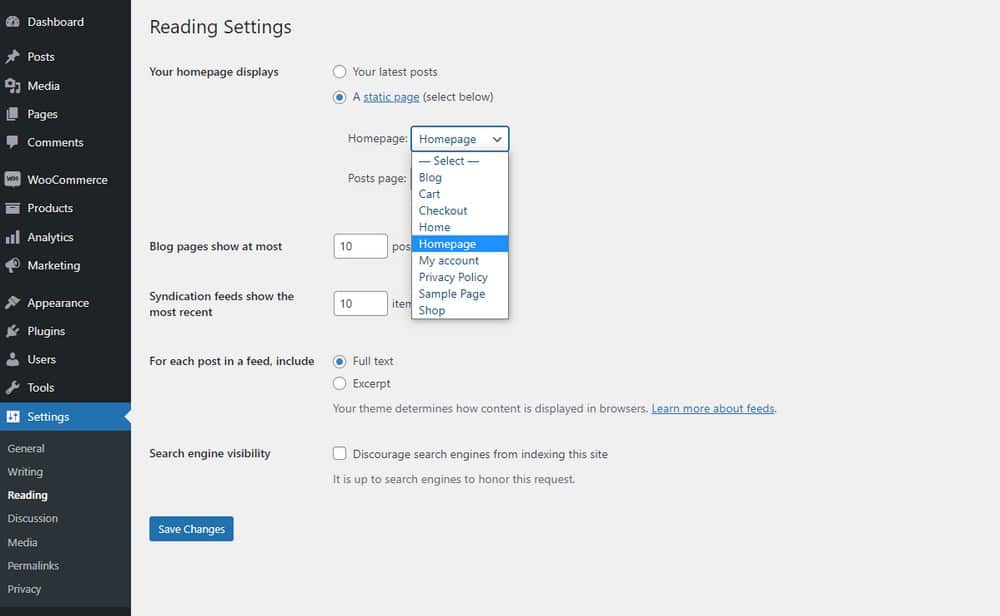Screen dimensions: 1000x616
Task: Click the WooCommerce logo icon
Action: click(12, 179)
